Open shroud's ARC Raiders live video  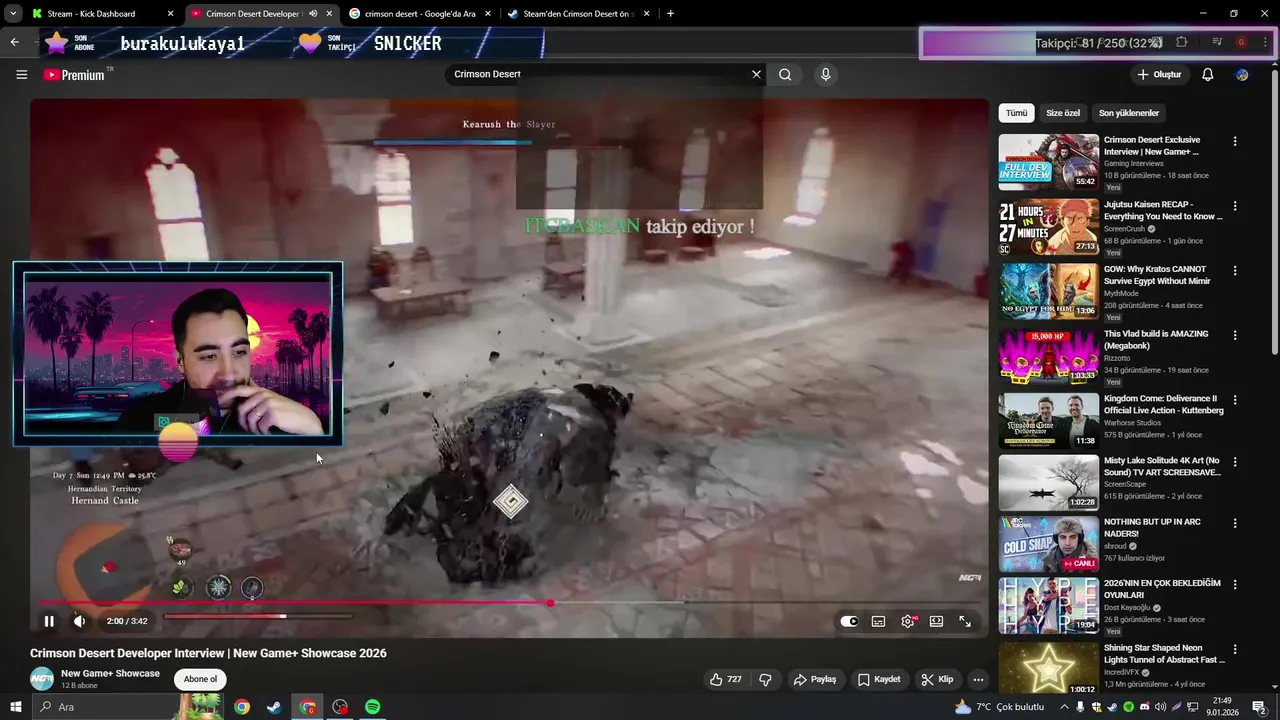click(x=1152, y=528)
